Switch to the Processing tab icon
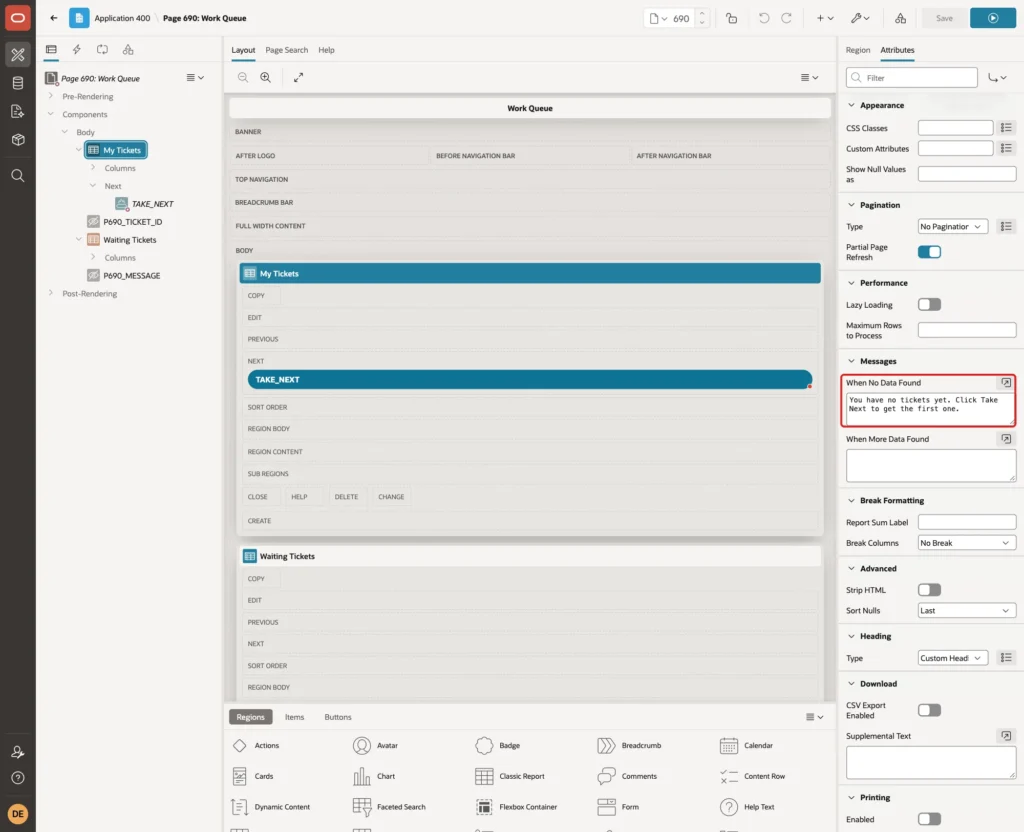 (103, 50)
